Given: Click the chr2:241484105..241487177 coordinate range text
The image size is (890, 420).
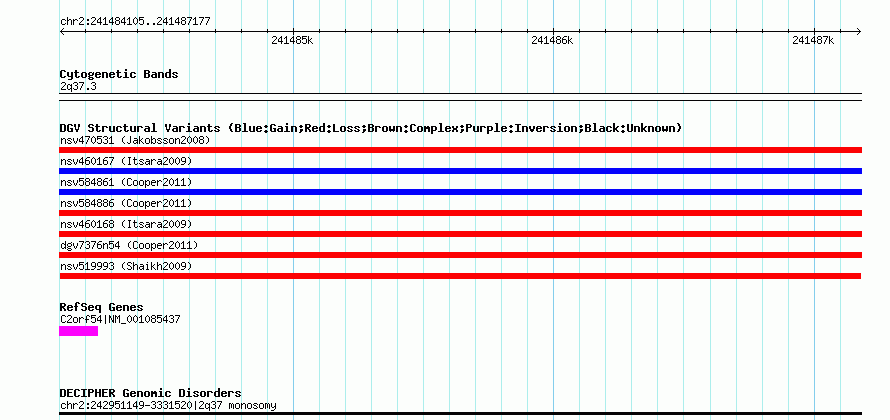Looking at the screenshot, I should coord(135,22).
